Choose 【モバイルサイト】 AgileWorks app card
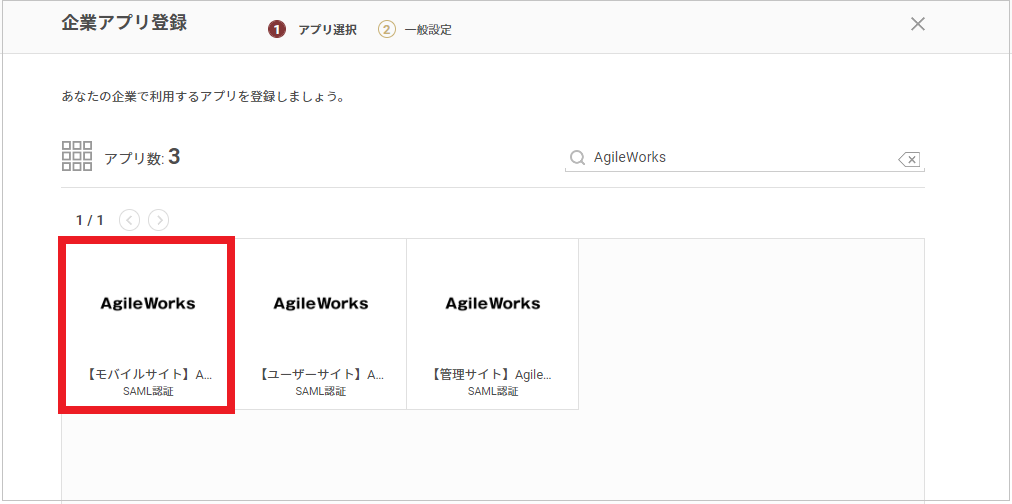The image size is (1012, 504). (x=148, y=324)
